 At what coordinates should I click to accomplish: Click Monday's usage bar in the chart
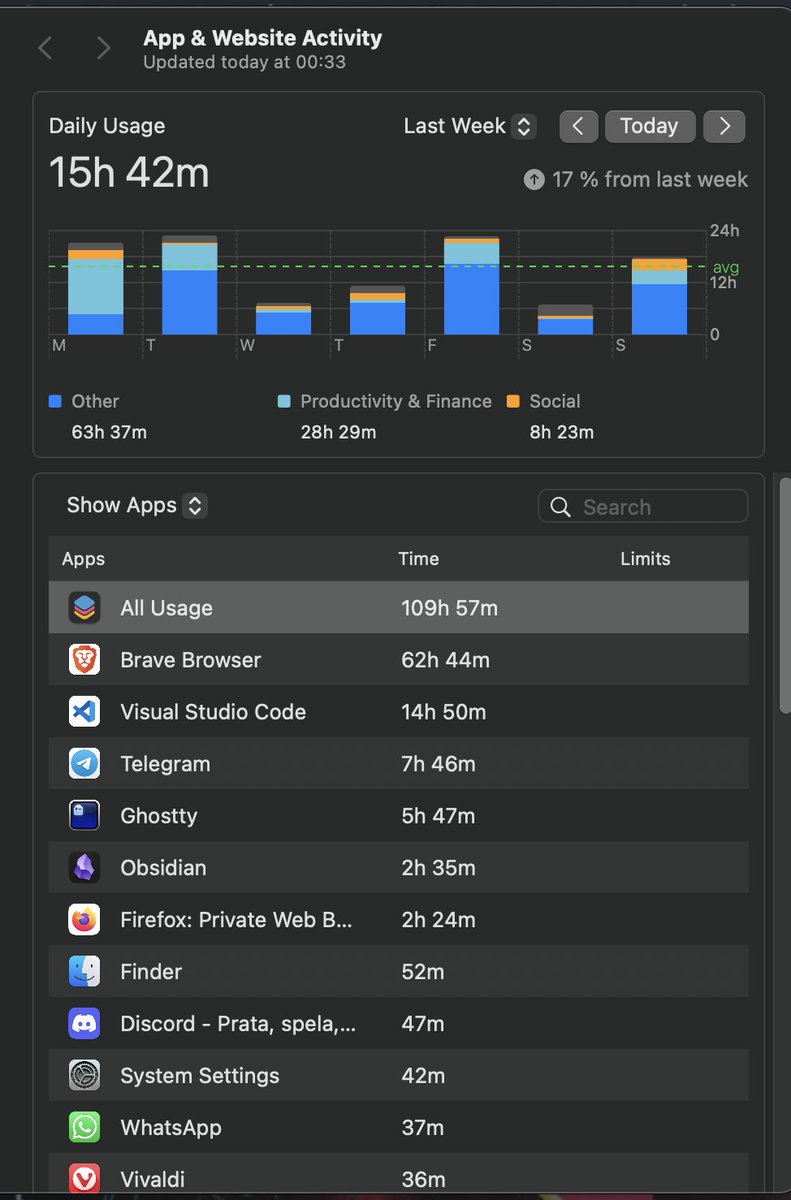[x=95, y=288]
